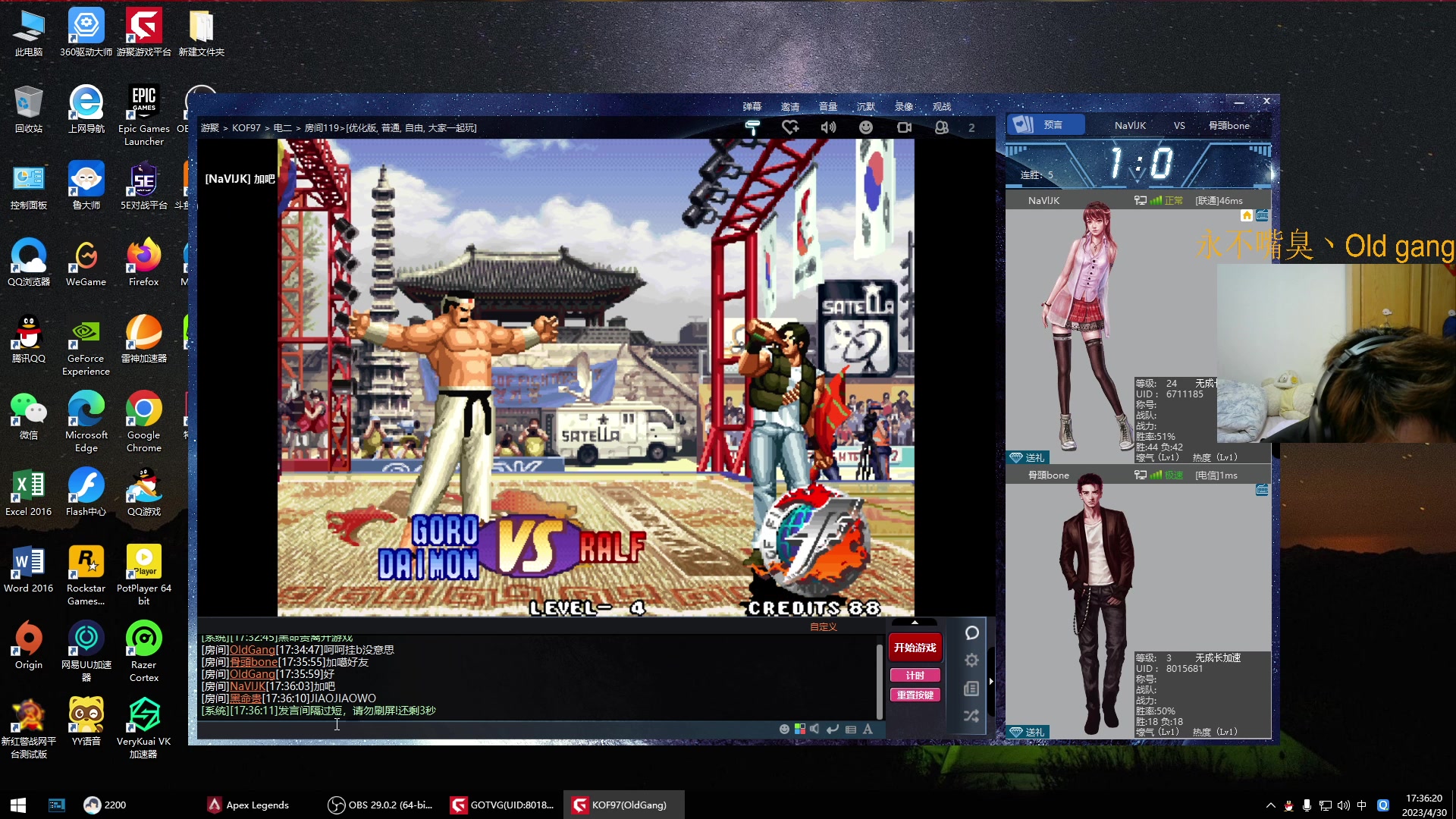
Task: Open the chat bubble icon in side panel
Action: click(x=971, y=632)
